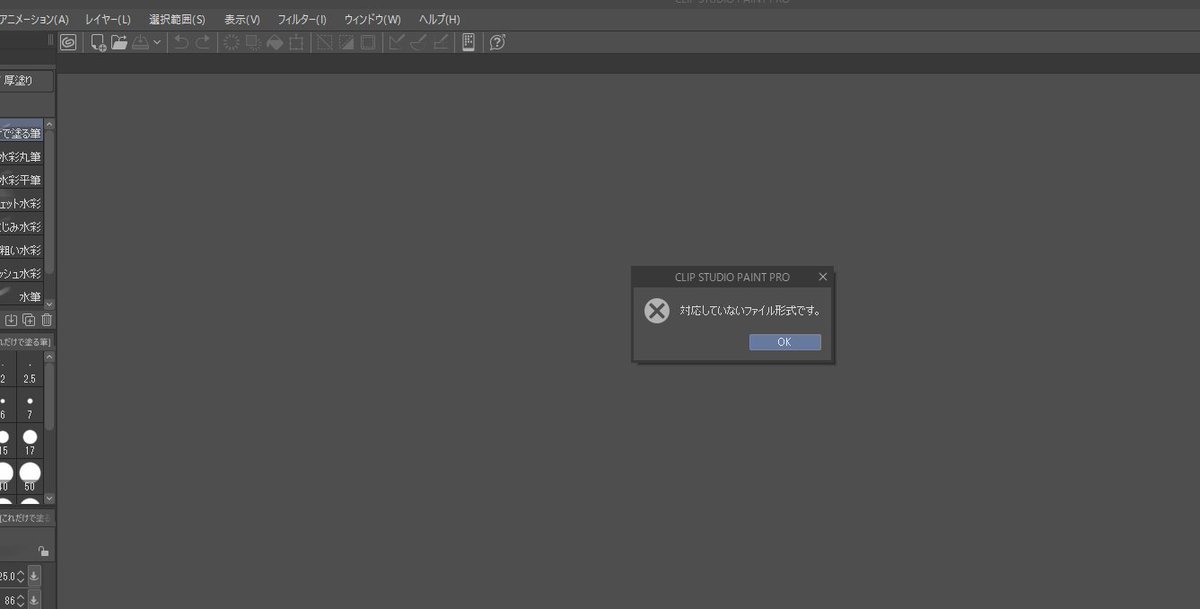1200x609 pixels.
Task: Launch CLIP STUDIO spiral icon
Action: (68, 42)
